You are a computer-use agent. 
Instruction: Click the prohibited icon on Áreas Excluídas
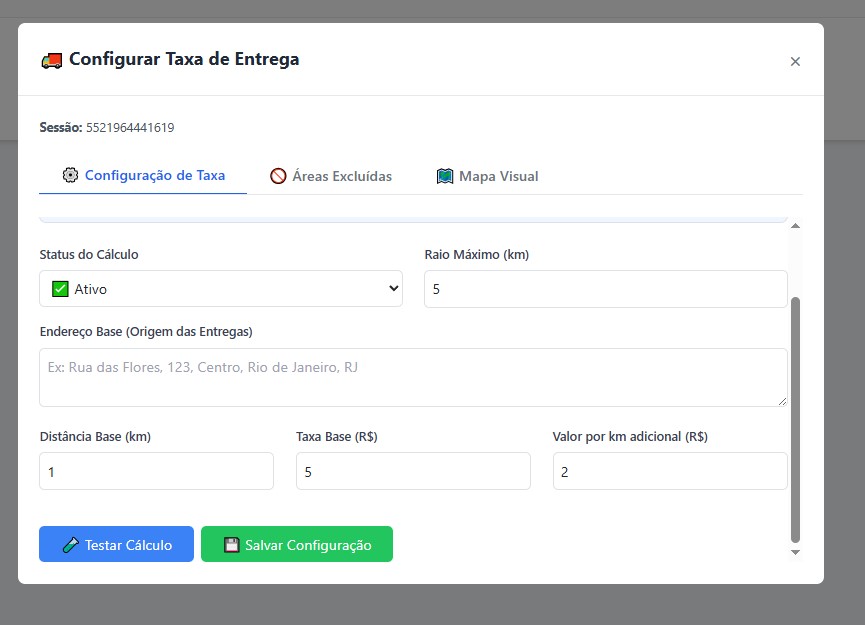coord(278,176)
